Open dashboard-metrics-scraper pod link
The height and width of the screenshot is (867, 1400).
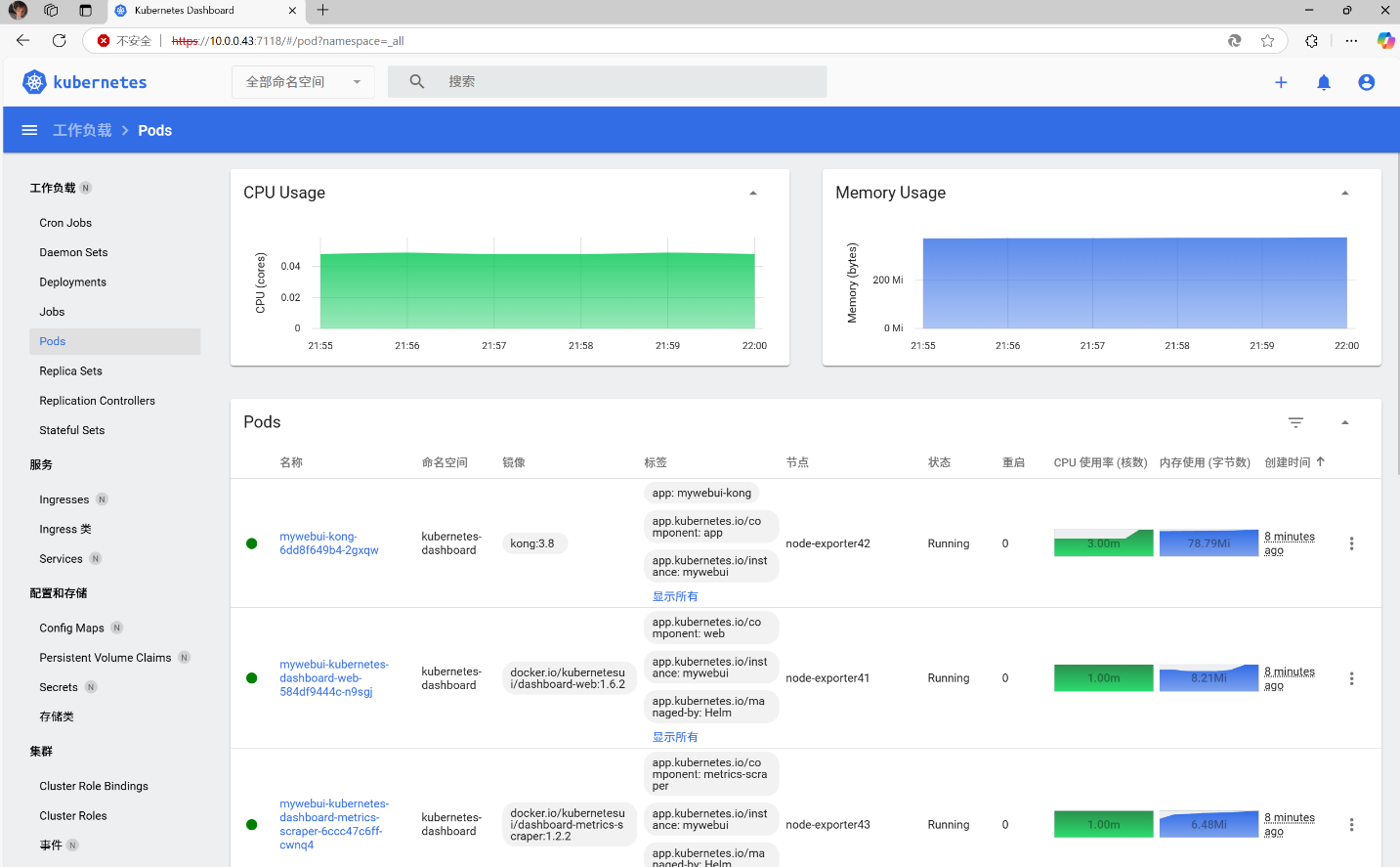(334, 825)
